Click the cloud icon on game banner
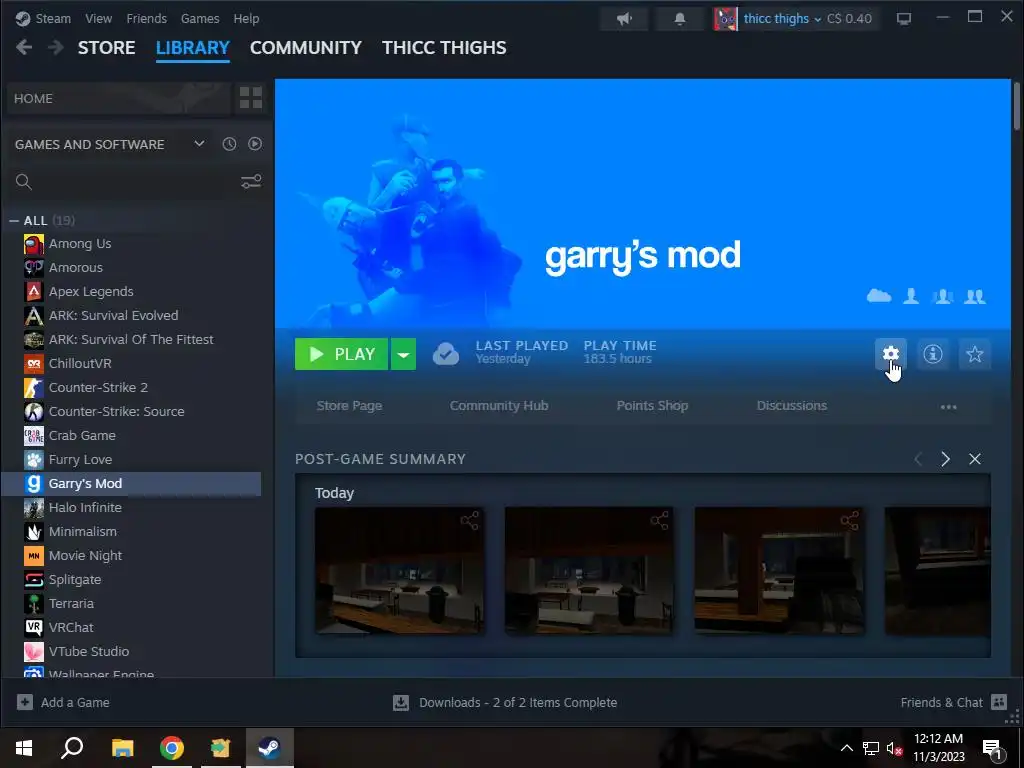This screenshot has height=768, width=1024. coord(879,296)
